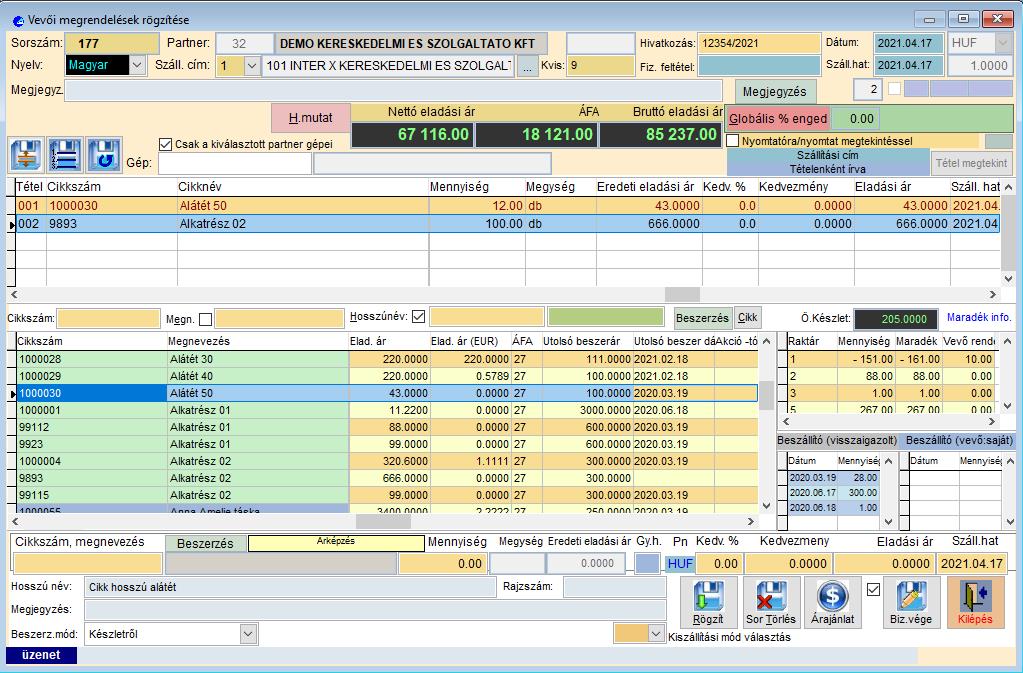Click the Hosszú név field 'Cikk hosszú alátét'
Screen dimensions: 1023x673
tap(290, 587)
